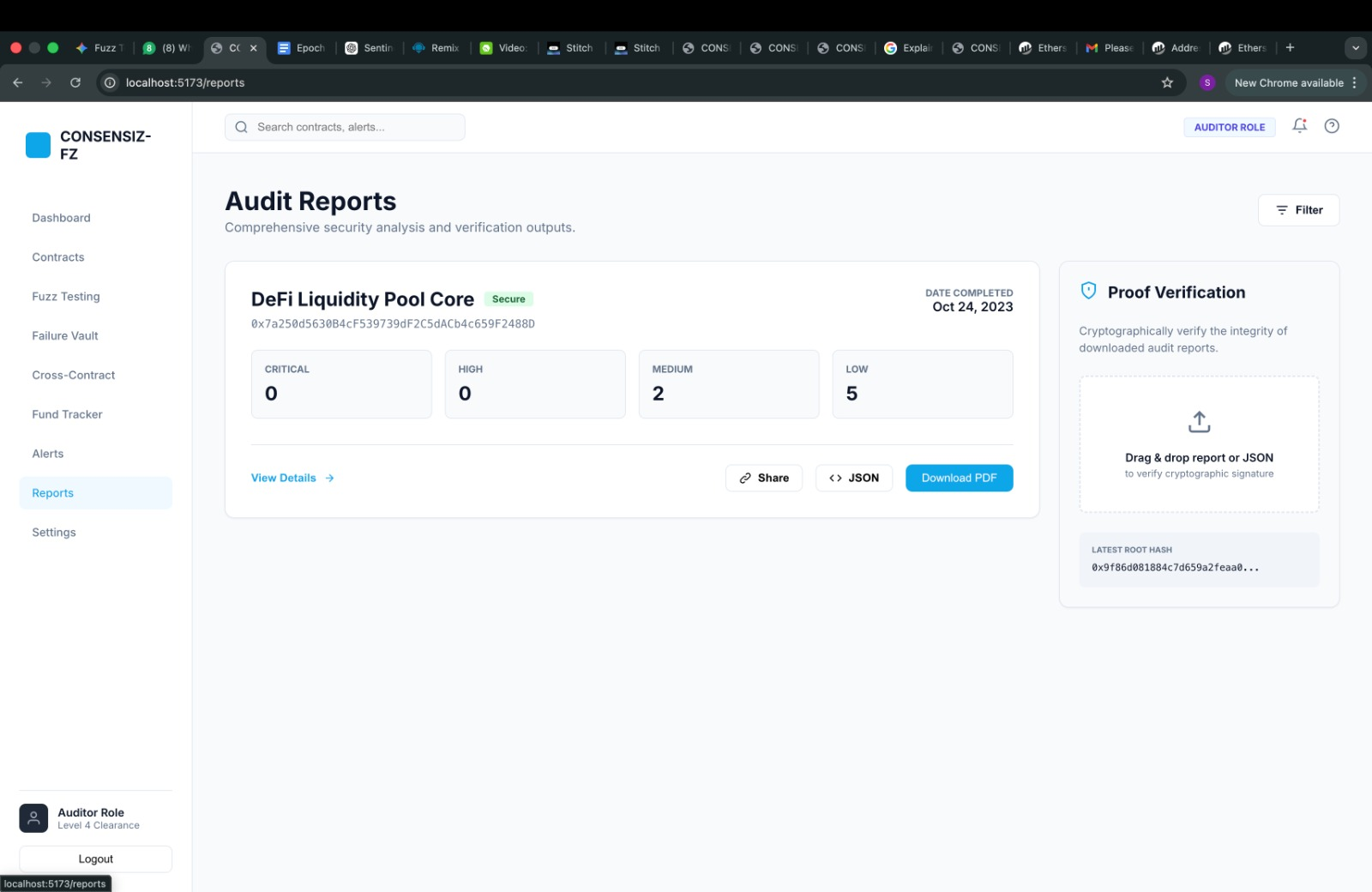Open the Filter options
Screen dimensions: 1372x892
[x=1298, y=210]
